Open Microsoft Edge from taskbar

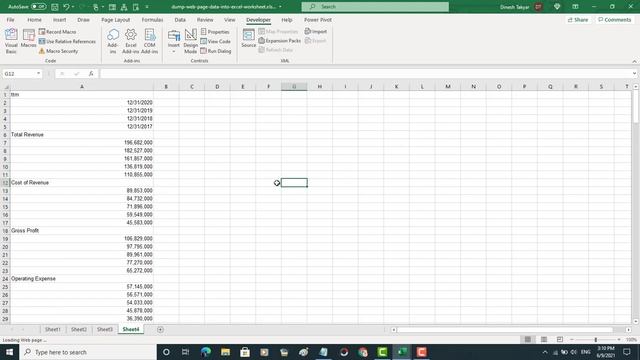click(x=206, y=352)
